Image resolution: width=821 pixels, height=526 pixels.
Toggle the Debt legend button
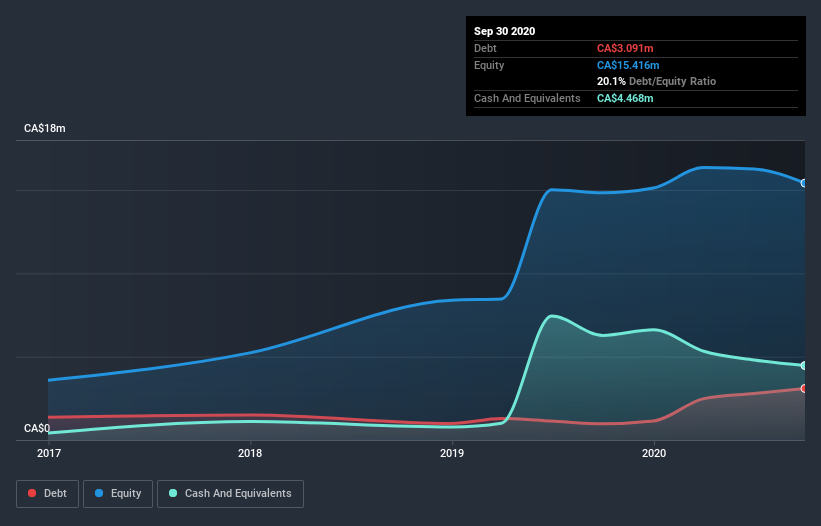click(47, 494)
